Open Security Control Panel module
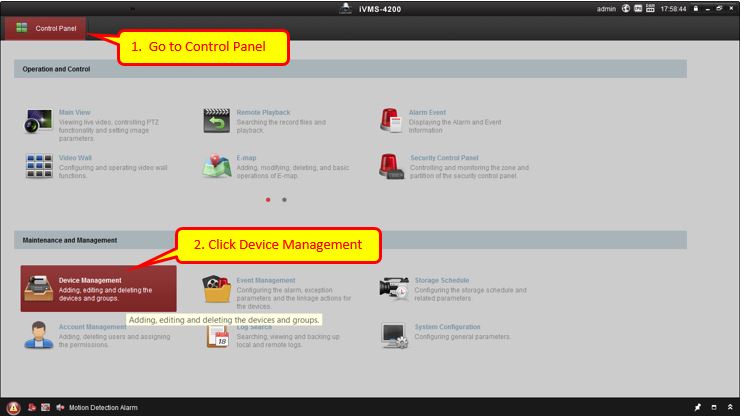 coord(391,166)
